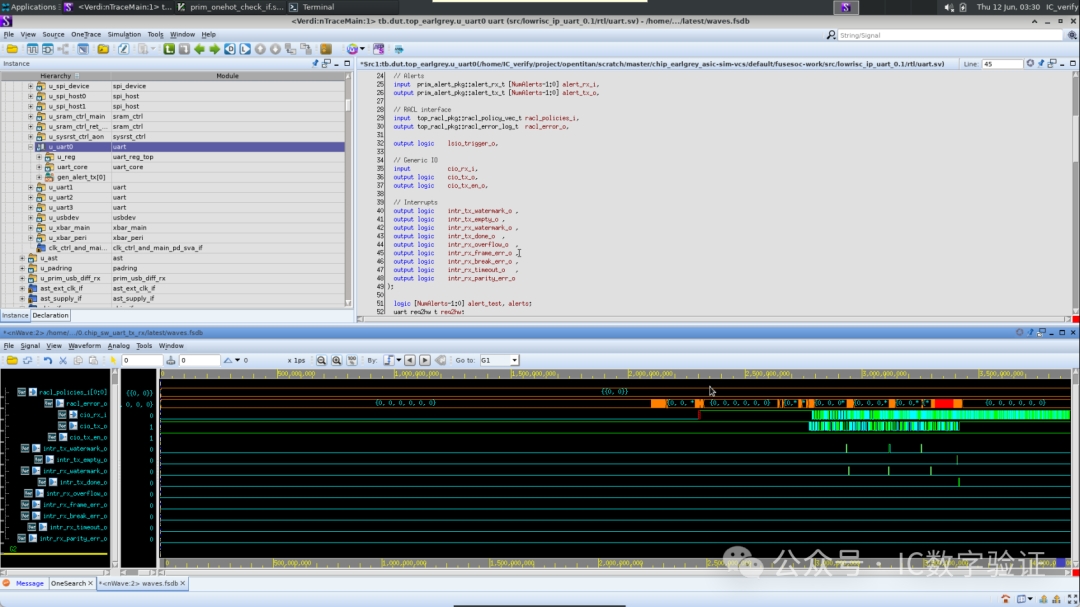Expand the racl_error_o signal group in nWave
This screenshot has height=607, width=1080.
(61, 404)
